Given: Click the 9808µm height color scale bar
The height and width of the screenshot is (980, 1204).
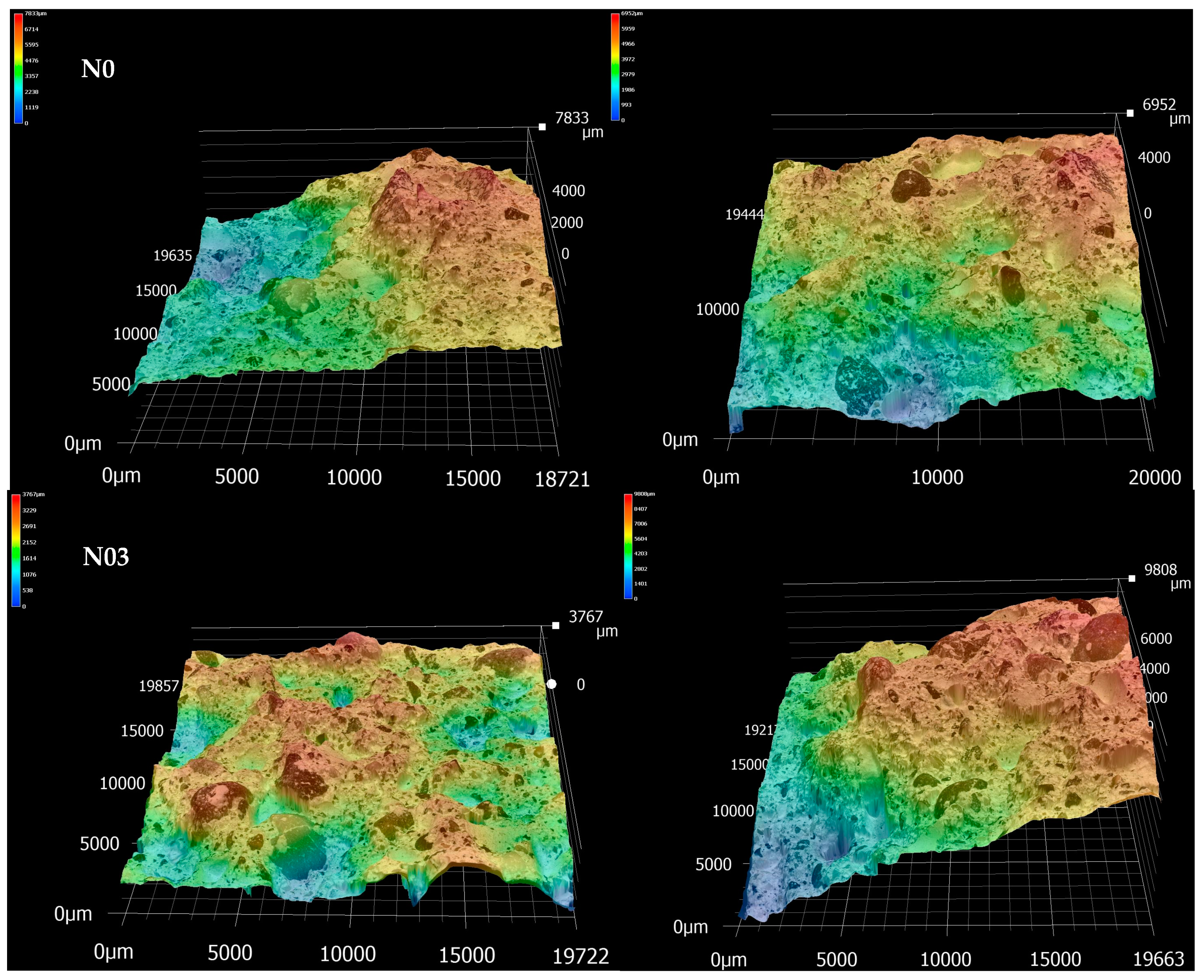Looking at the screenshot, I should (x=628, y=546).
